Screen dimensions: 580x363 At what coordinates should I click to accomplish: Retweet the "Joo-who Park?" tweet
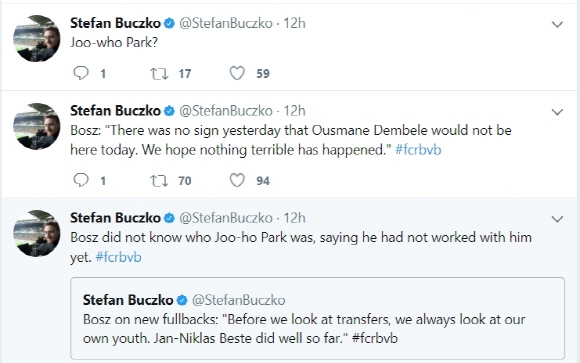tap(159, 73)
